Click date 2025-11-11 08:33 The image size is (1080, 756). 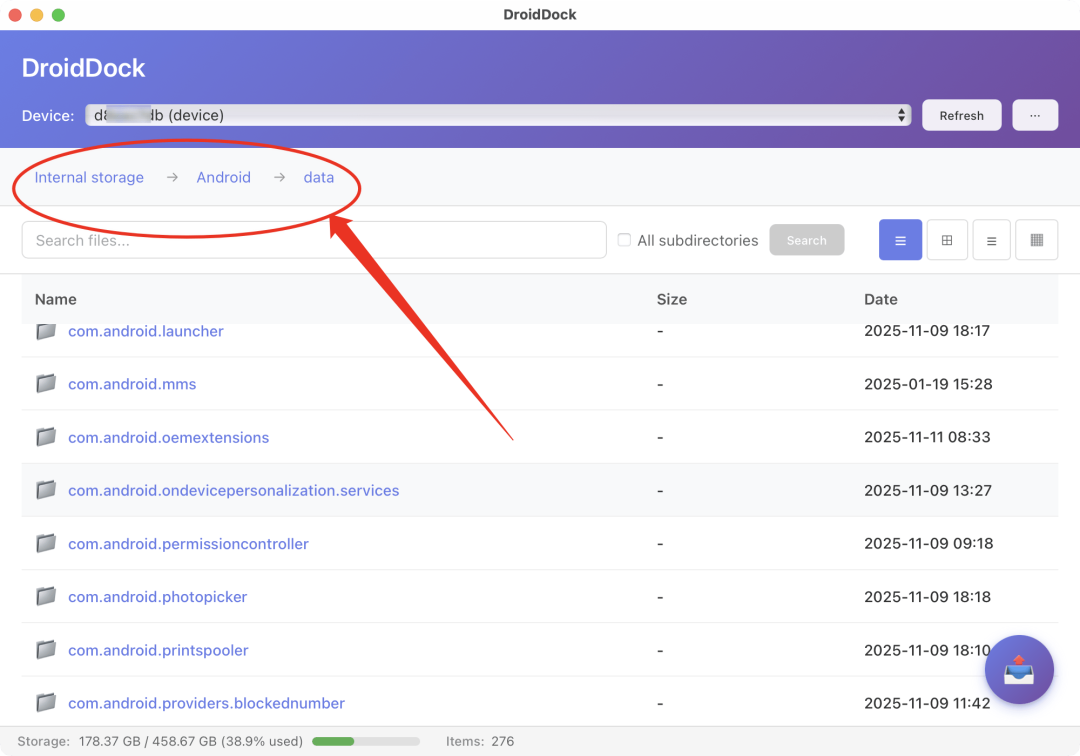[927, 437]
